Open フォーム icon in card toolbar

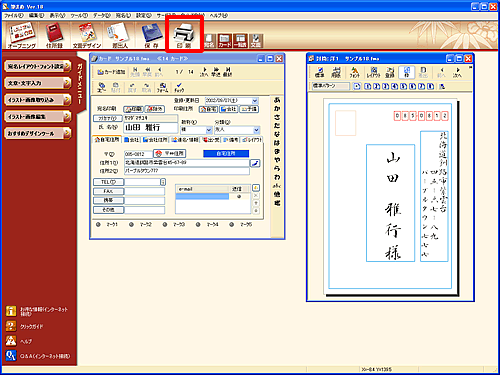(162, 88)
